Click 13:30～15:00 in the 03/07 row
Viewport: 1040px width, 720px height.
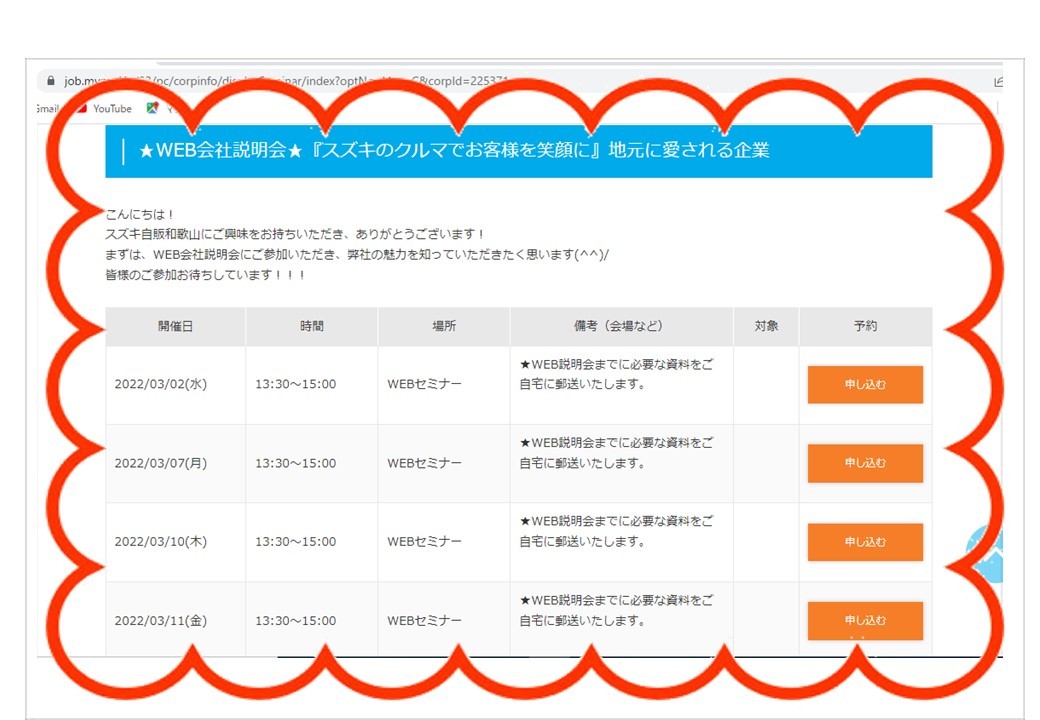[x=296, y=463]
